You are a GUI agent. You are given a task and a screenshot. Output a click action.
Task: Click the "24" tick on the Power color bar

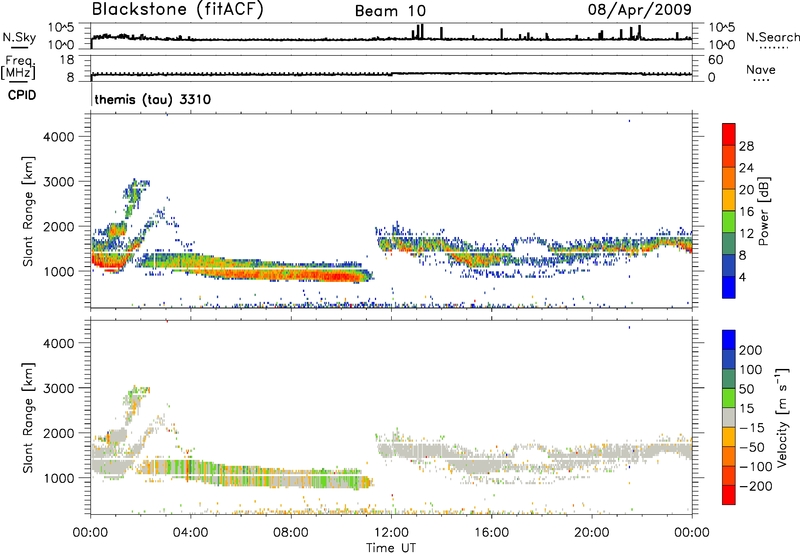746,168
